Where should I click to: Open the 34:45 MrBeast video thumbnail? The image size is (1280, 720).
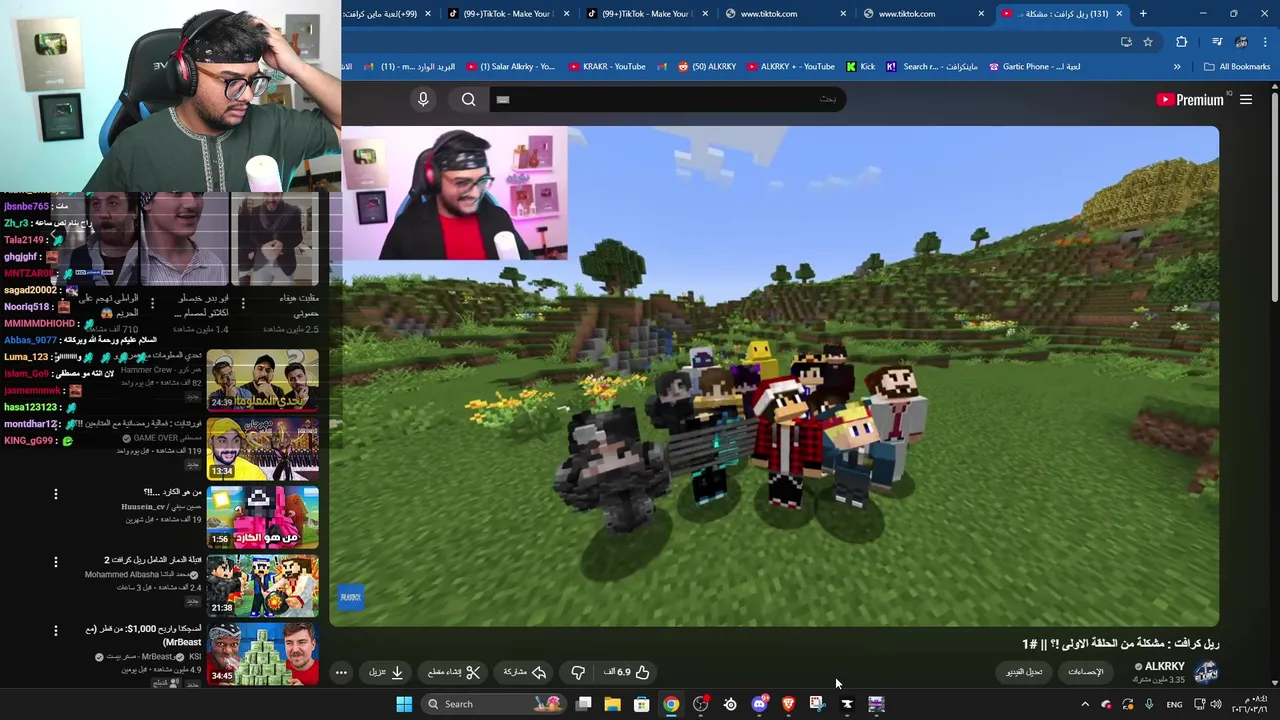coord(263,654)
